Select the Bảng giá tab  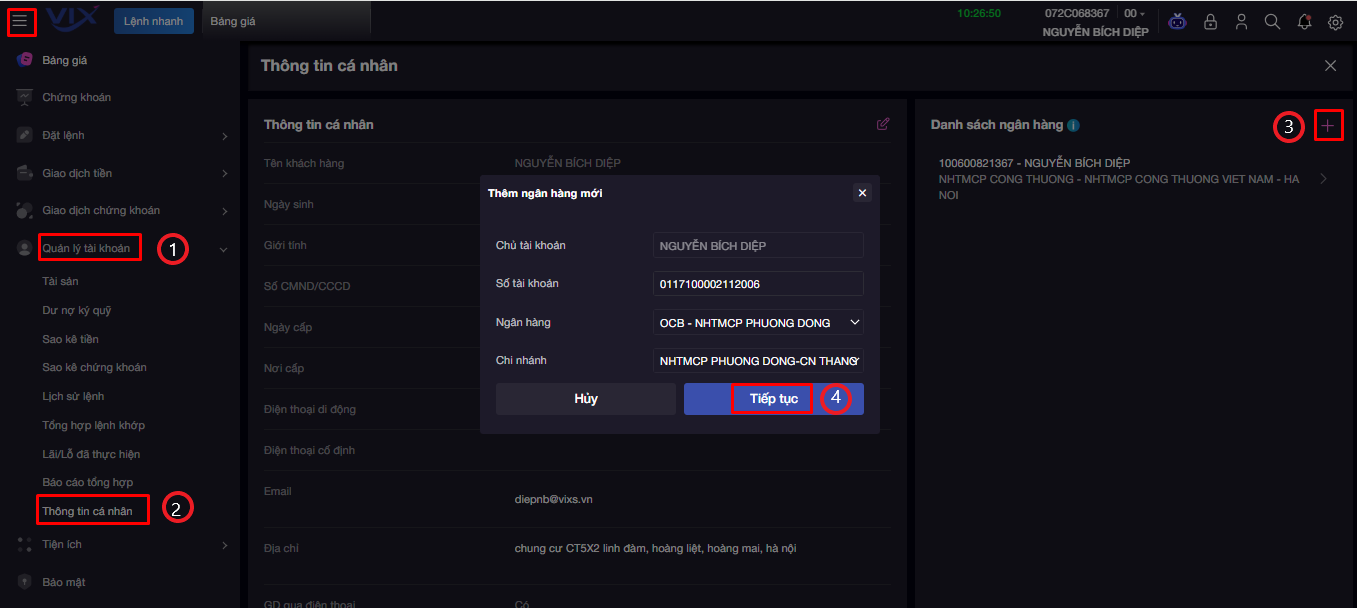pyautogui.click(x=233, y=21)
